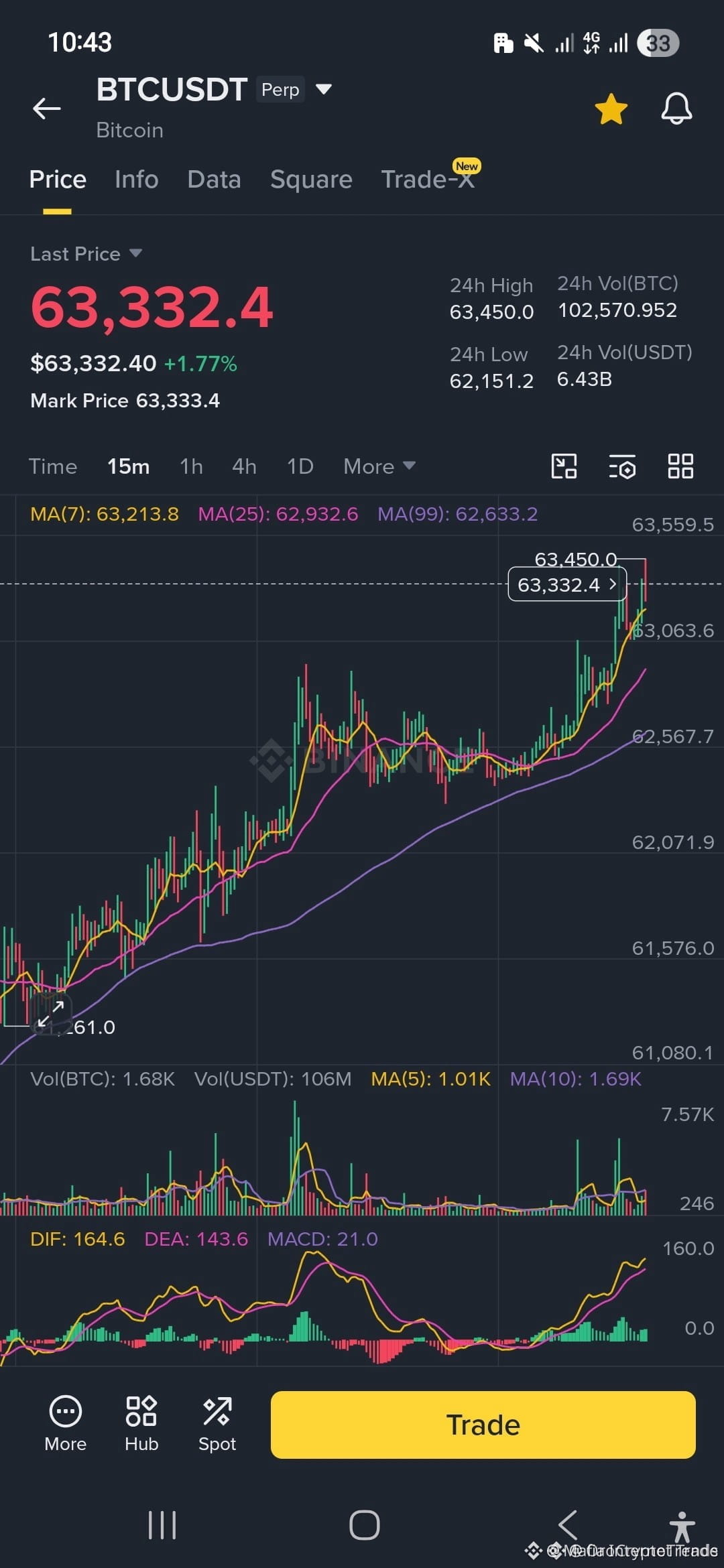
Task: Tap volume MA(5): 1.01K label
Action: (x=431, y=1079)
